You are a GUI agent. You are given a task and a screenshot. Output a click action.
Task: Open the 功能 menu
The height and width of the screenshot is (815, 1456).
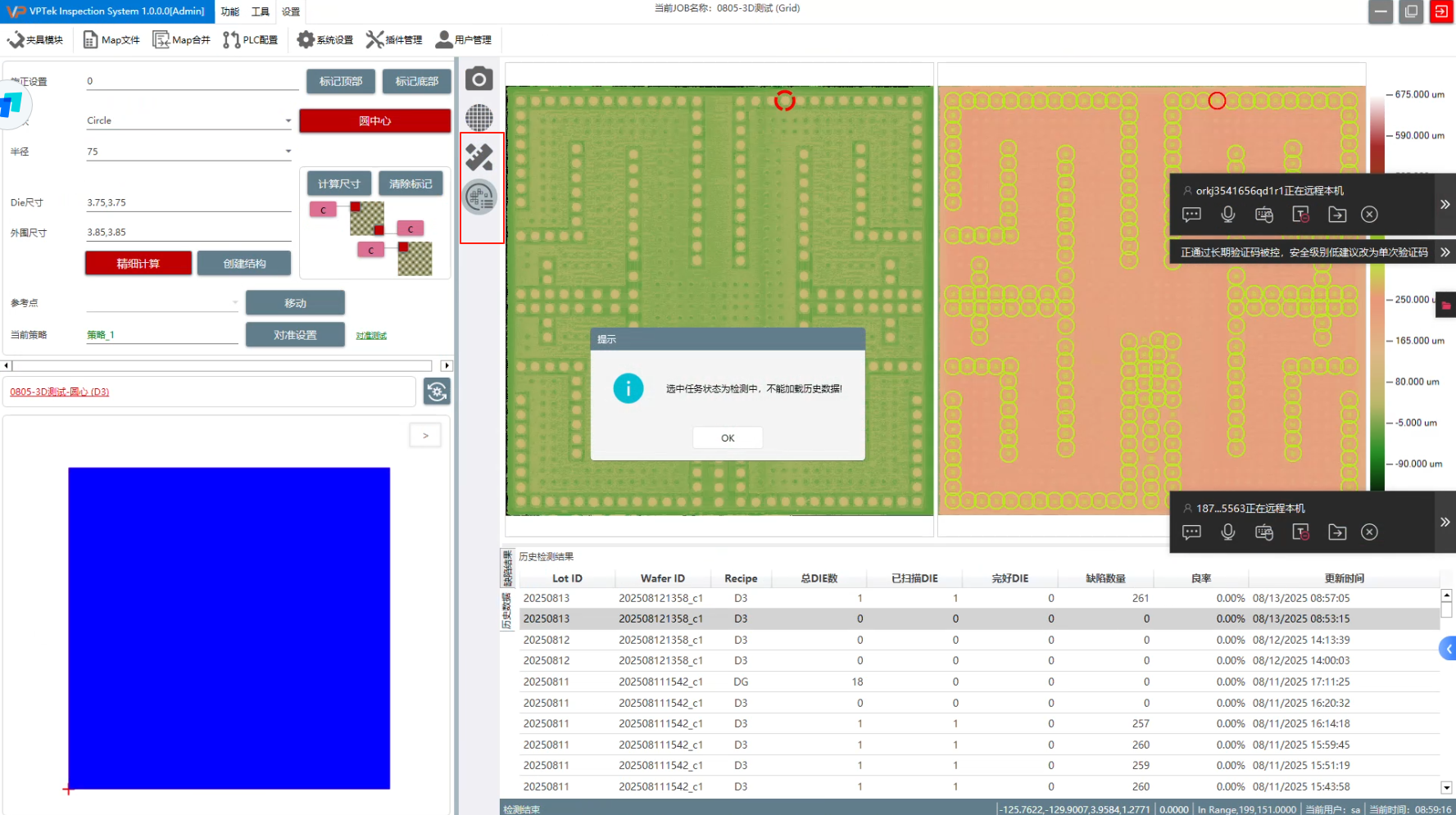click(230, 11)
